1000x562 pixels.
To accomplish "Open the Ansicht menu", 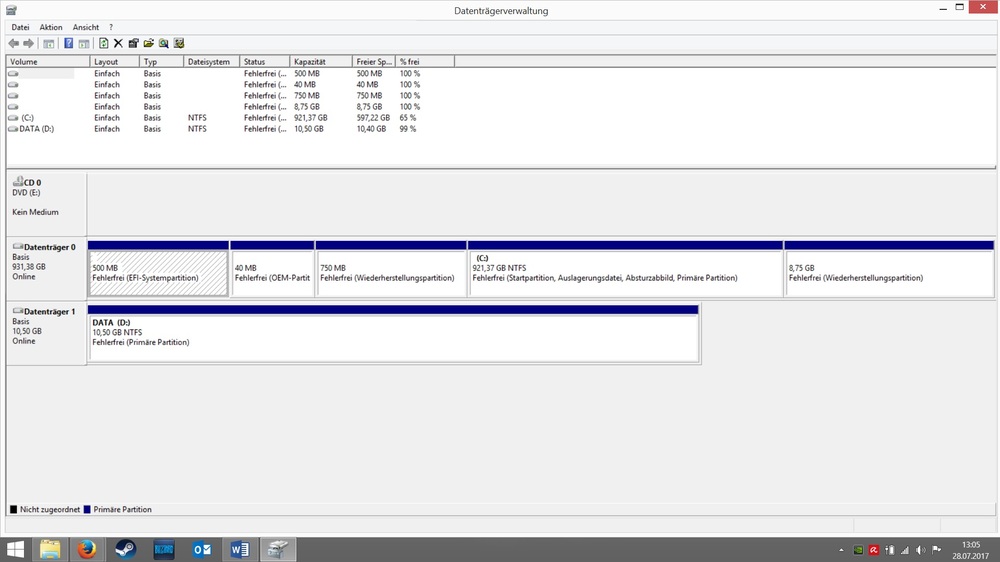I will tap(86, 27).
